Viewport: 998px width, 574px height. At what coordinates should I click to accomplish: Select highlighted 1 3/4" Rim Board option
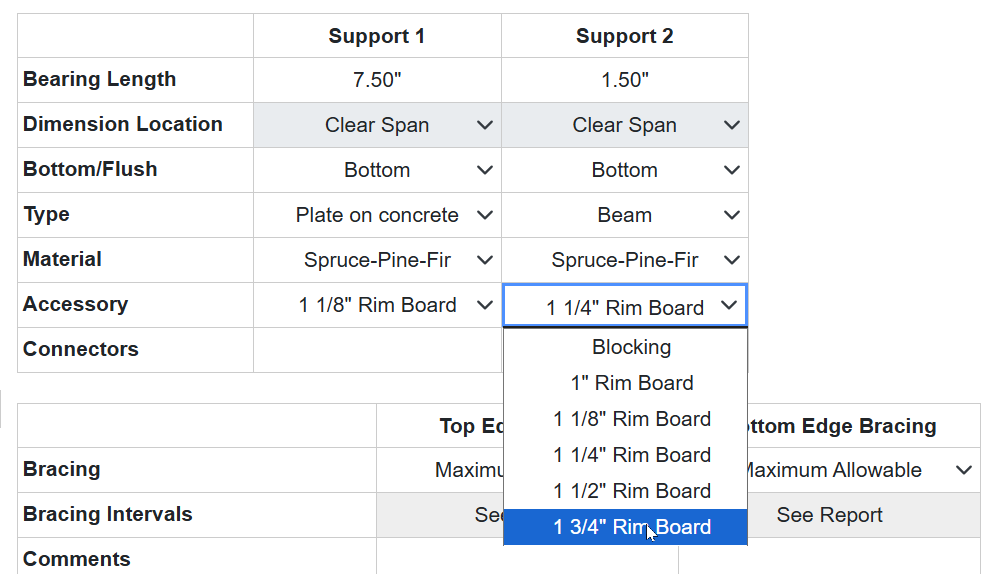pyautogui.click(x=631, y=527)
